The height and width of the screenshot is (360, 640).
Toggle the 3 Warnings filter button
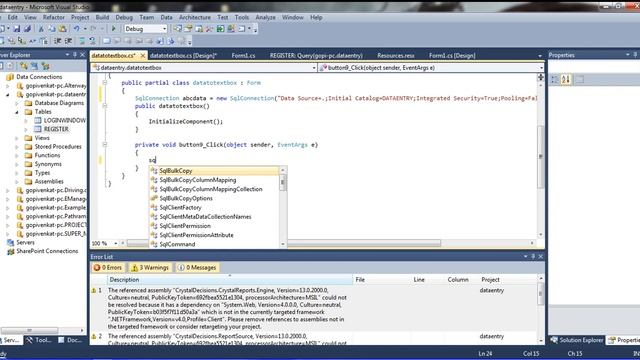point(150,267)
